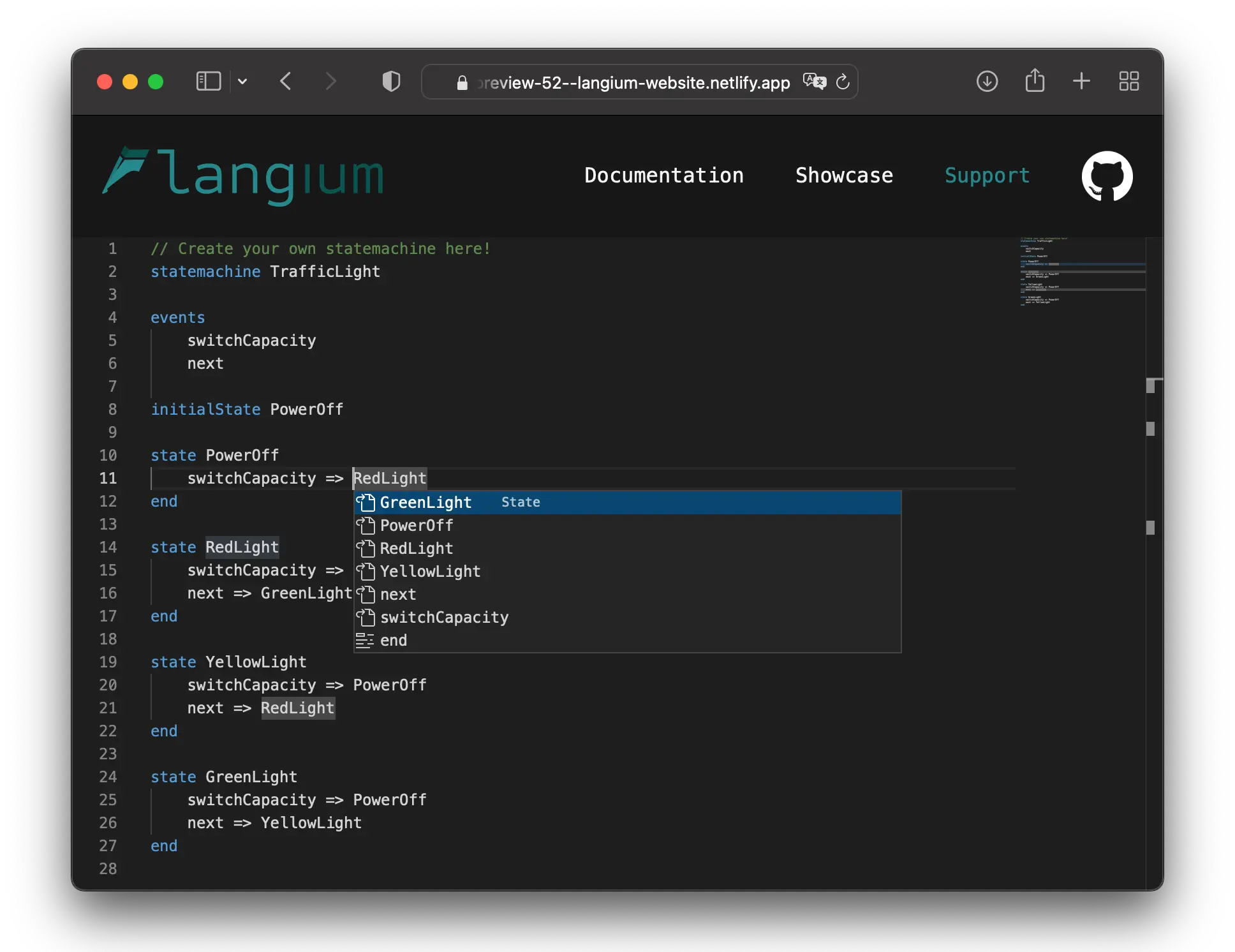The image size is (1235, 952).
Task: Select the GreenLight completion suggestion
Action: (x=628, y=503)
